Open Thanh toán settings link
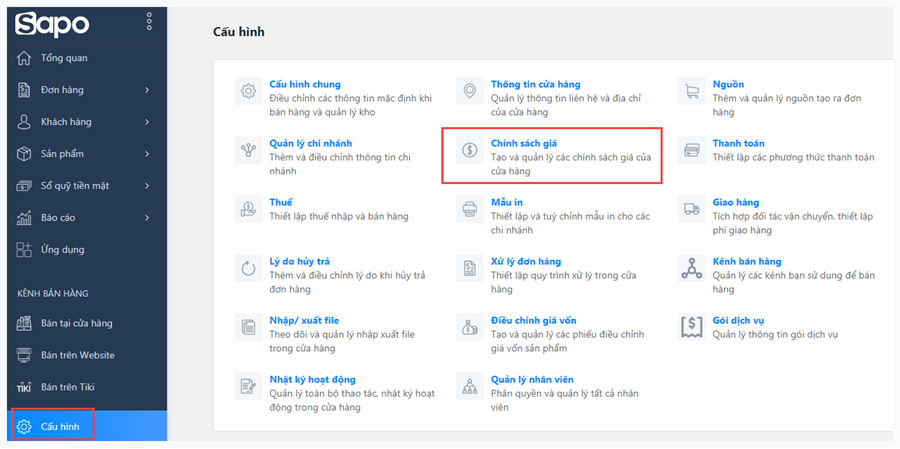Viewport: 900px width, 449px height. tap(739, 144)
